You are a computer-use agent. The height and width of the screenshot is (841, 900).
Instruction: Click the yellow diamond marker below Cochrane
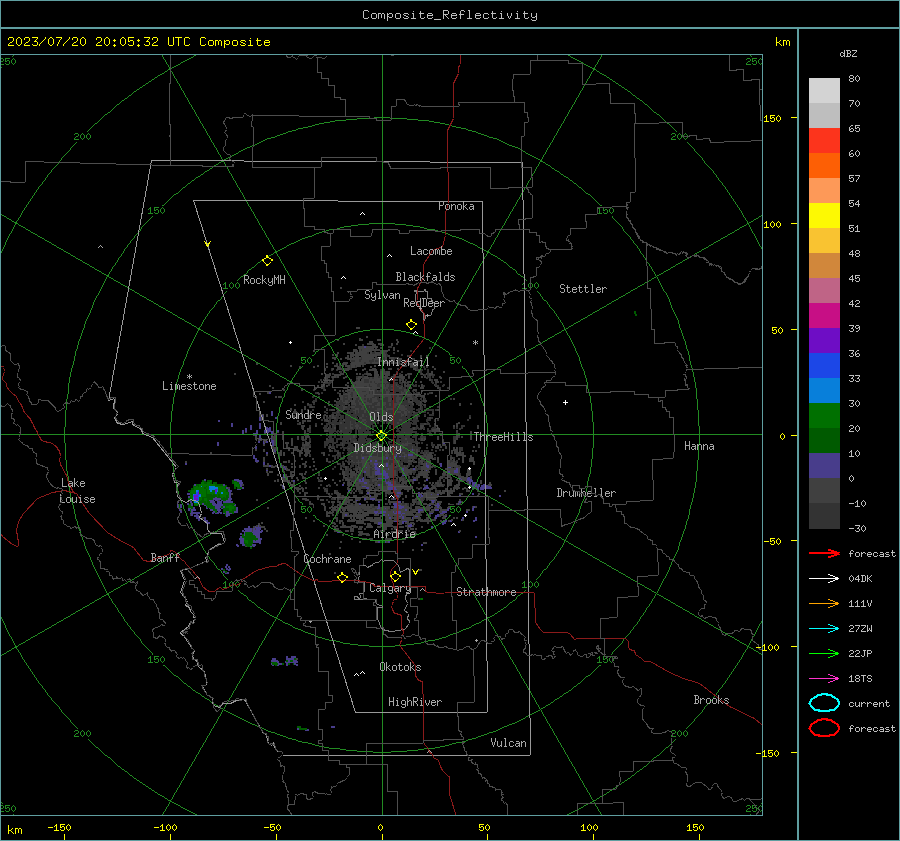point(342,578)
